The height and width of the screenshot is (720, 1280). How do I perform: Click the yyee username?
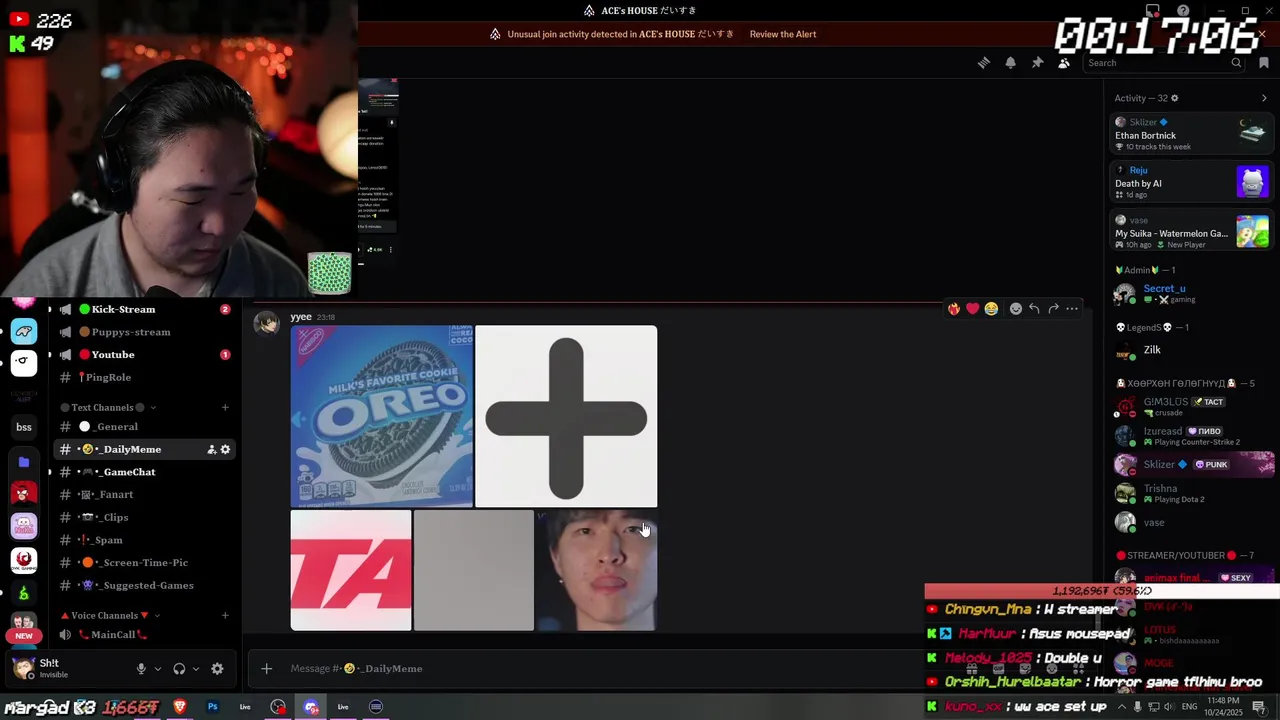(x=301, y=317)
